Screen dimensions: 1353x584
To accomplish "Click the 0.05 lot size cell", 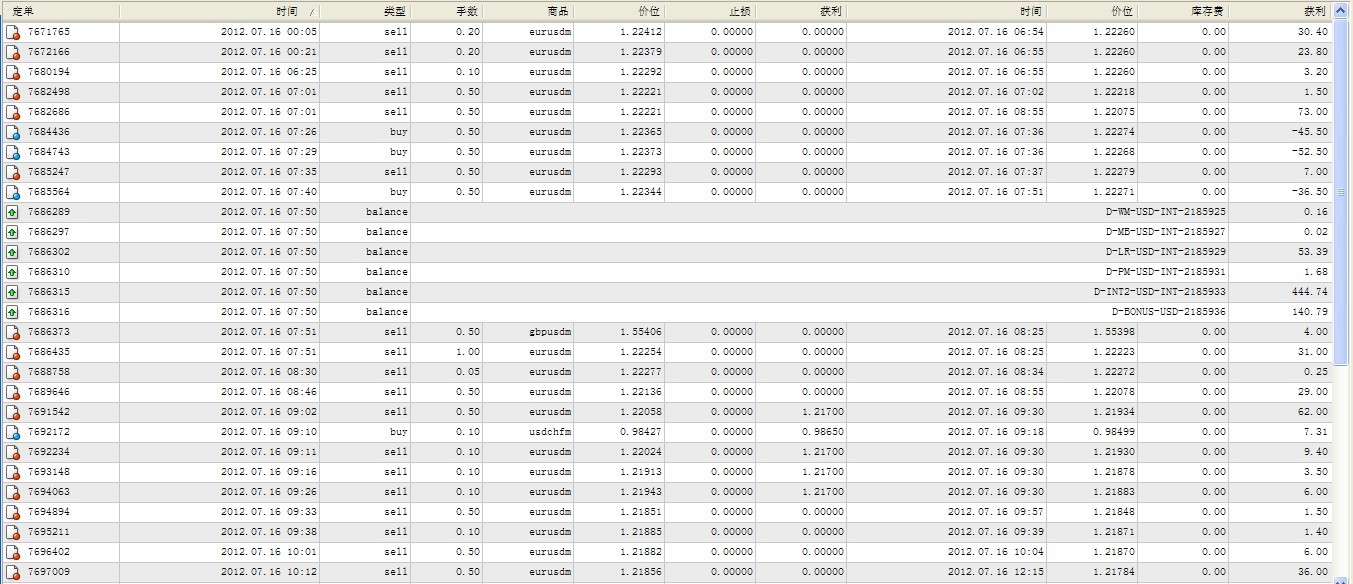I will click(x=467, y=372).
